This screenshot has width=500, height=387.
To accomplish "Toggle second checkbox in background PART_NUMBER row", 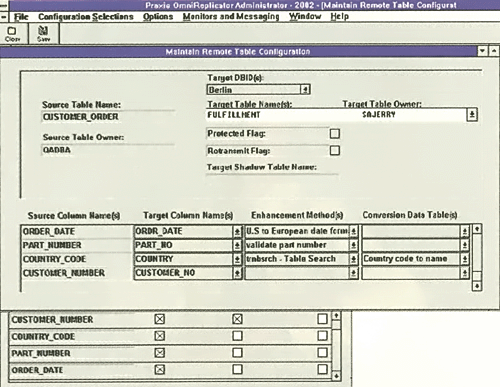I will click(x=237, y=353).
